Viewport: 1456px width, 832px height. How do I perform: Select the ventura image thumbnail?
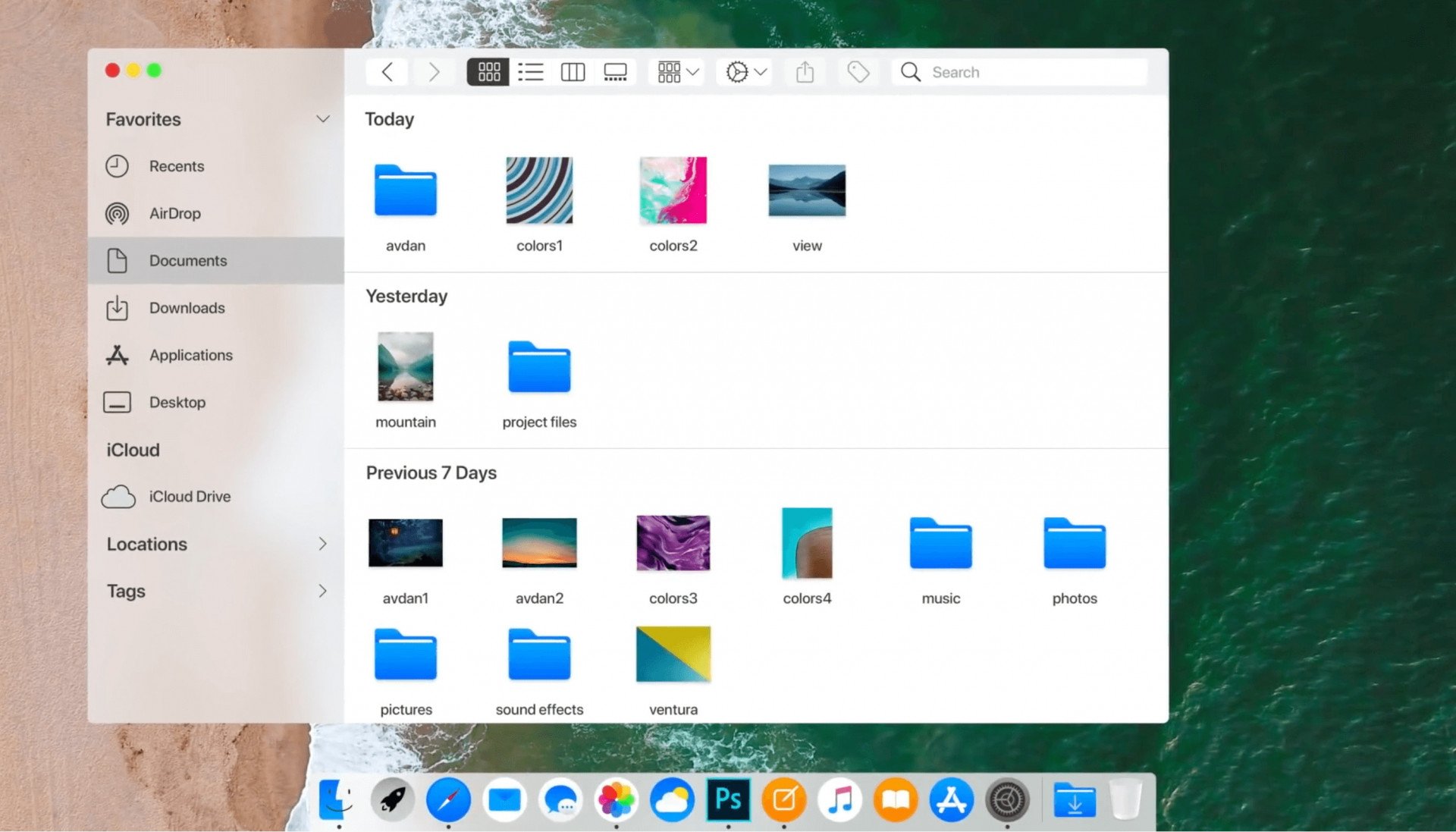tap(673, 654)
